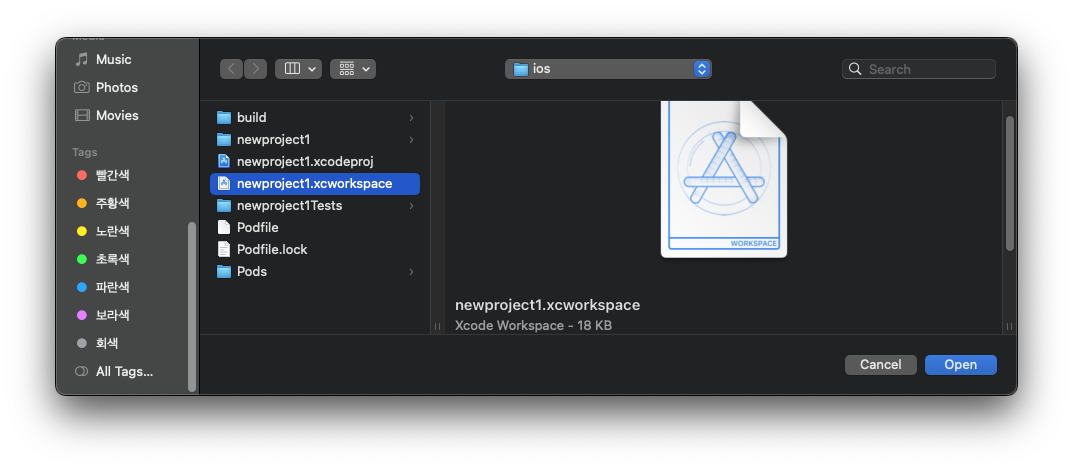This screenshot has height=469, width=1073.
Task: Select the newproject1Tests folder
Action: [315, 205]
